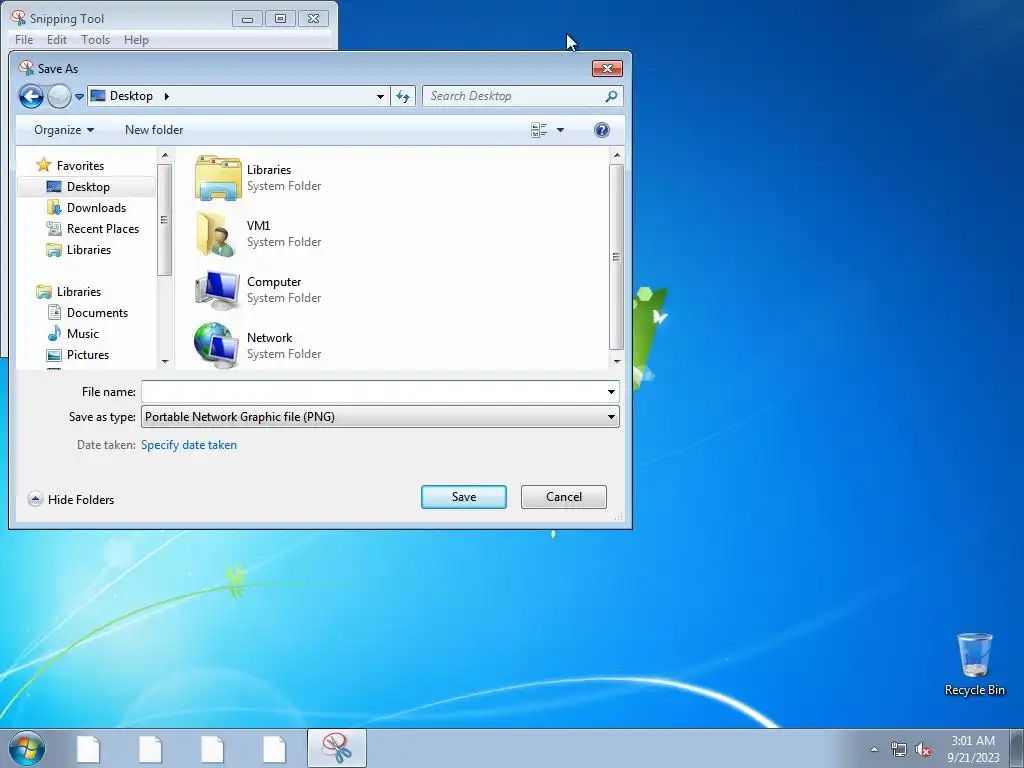Click the Computer monitor icon in the file list
Viewport: 1024px width, 768px height.
[217, 290]
